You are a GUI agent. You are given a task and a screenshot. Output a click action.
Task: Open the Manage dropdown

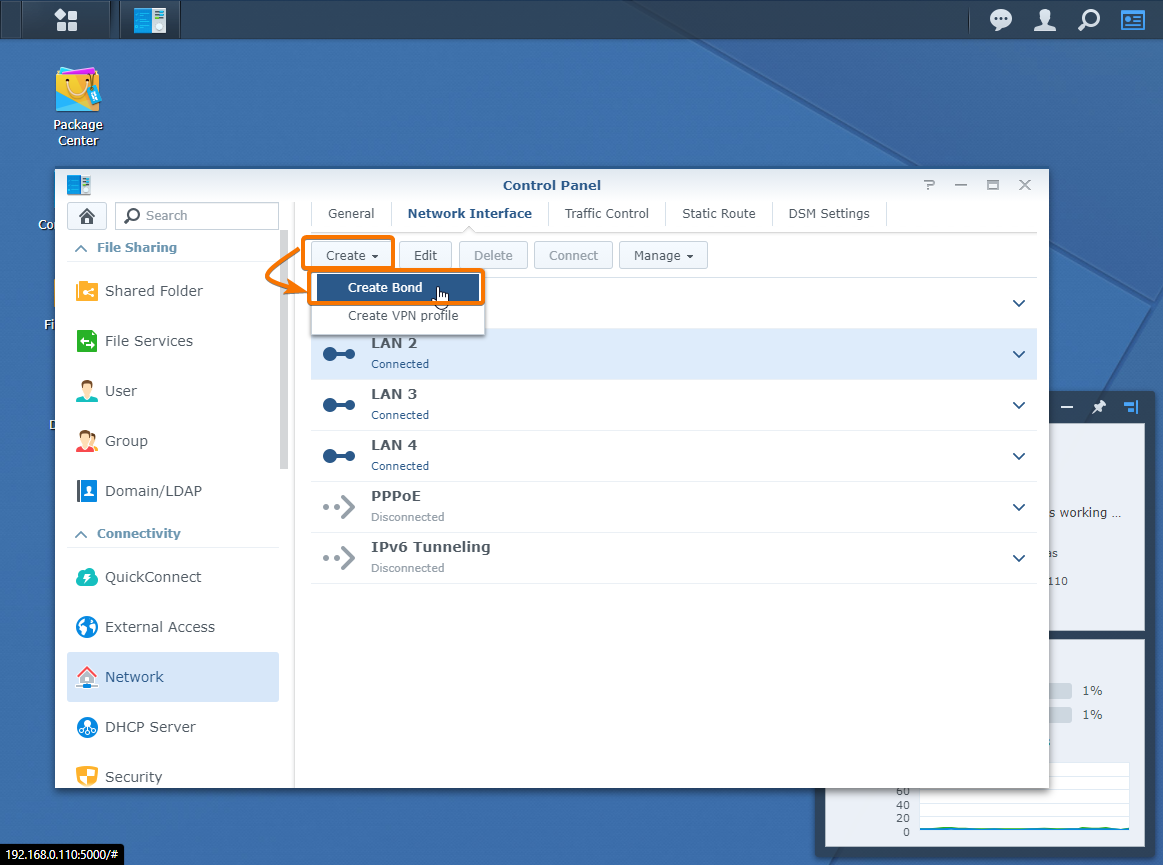[663, 256]
